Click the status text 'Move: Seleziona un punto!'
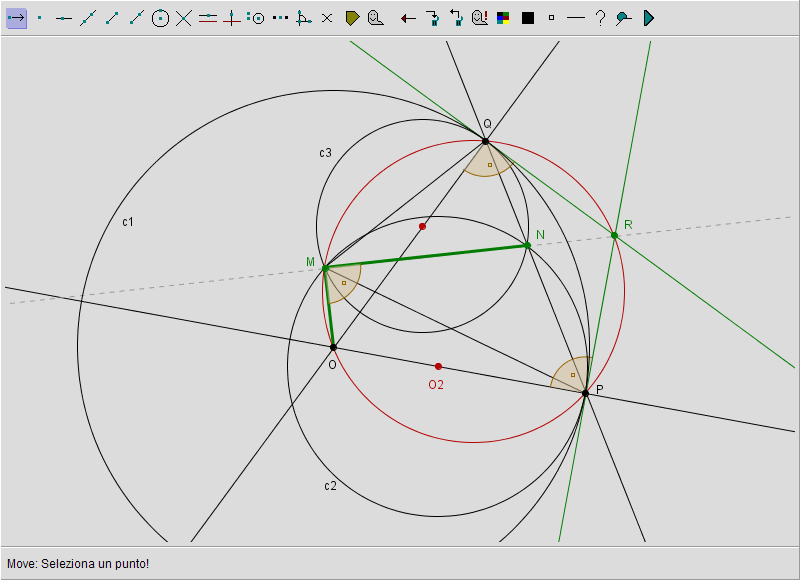 [x=78, y=564]
